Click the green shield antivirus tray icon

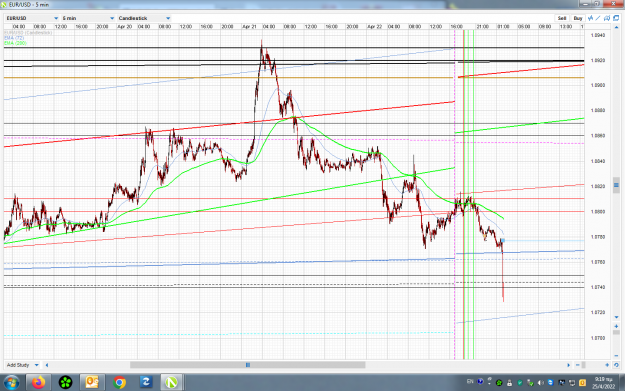coord(520,383)
